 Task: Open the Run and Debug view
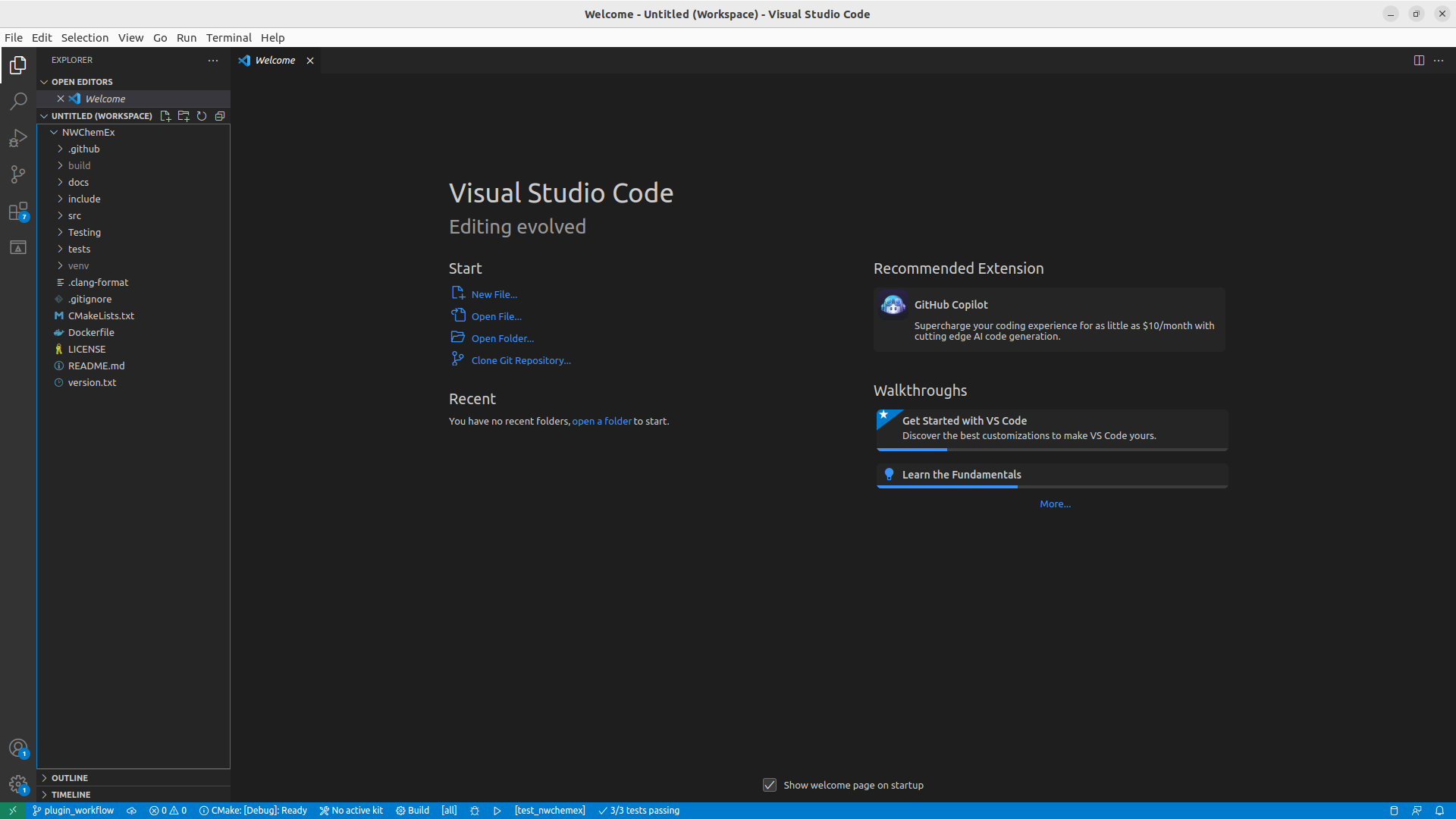pyautogui.click(x=18, y=138)
